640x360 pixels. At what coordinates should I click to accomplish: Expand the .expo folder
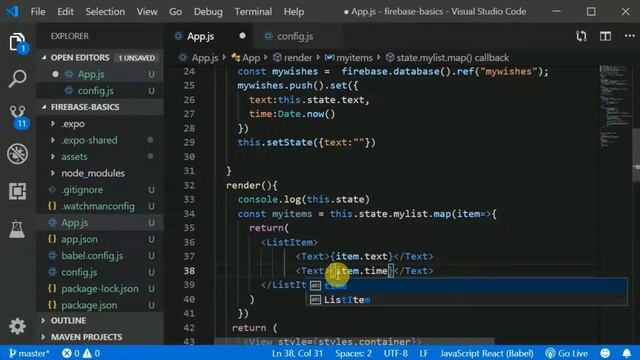(x=100, y=124)
